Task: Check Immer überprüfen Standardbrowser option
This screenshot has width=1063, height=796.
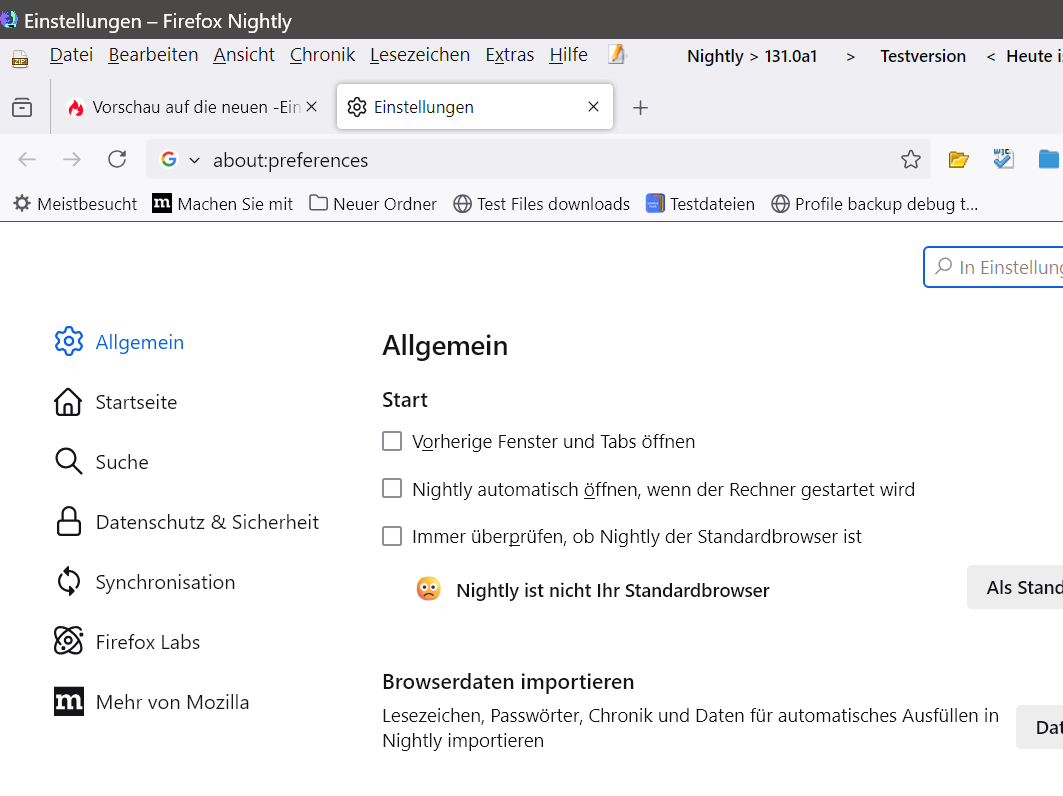Action: pos(392,536)
